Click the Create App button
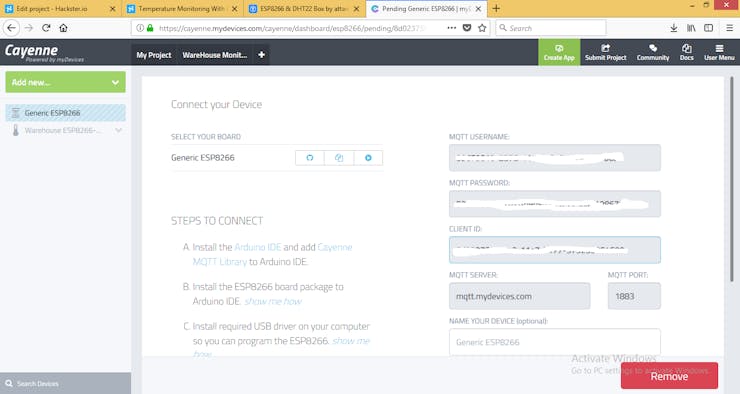Screen dimensions: 740x394 [559, 52]
